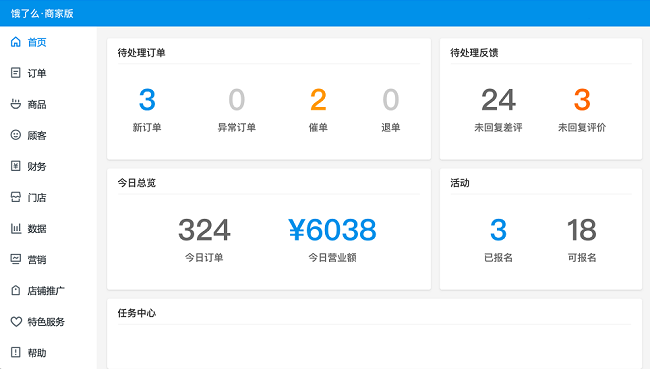The height and width of the screenshot is (369, 650).
Task: Open the 2 催单 reminders count
Action: point(318,100)
